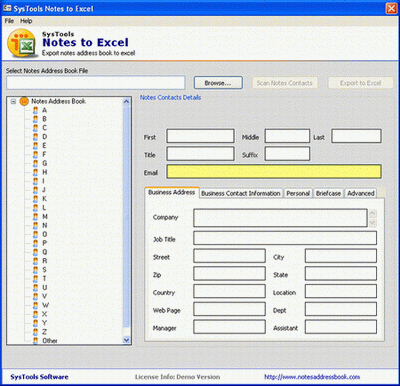Viewport: 400px width, 386px height.
Task: Click the City field
Action: (341, 256)
